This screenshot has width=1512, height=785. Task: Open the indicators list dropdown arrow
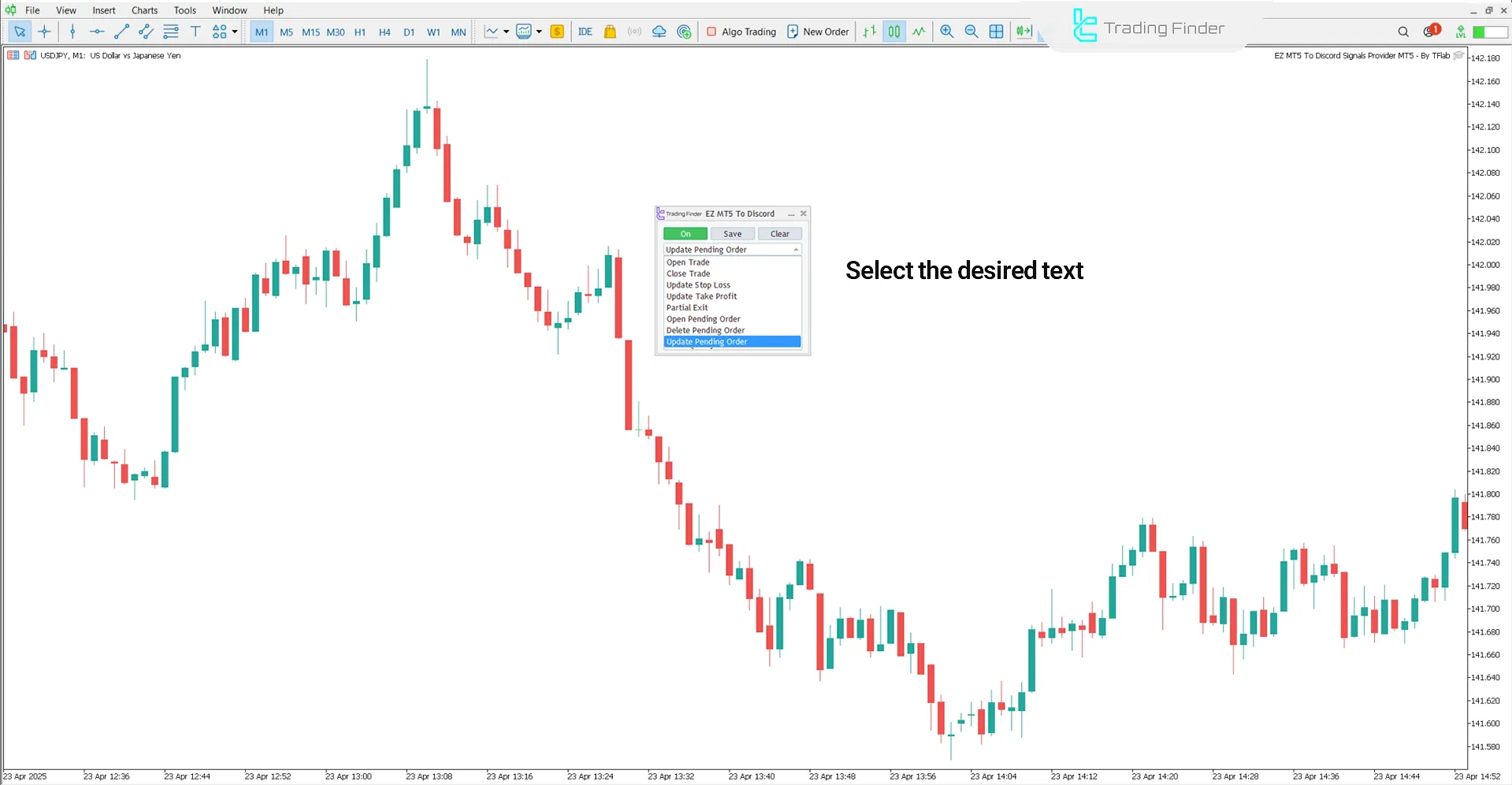[x=506, y=32]
